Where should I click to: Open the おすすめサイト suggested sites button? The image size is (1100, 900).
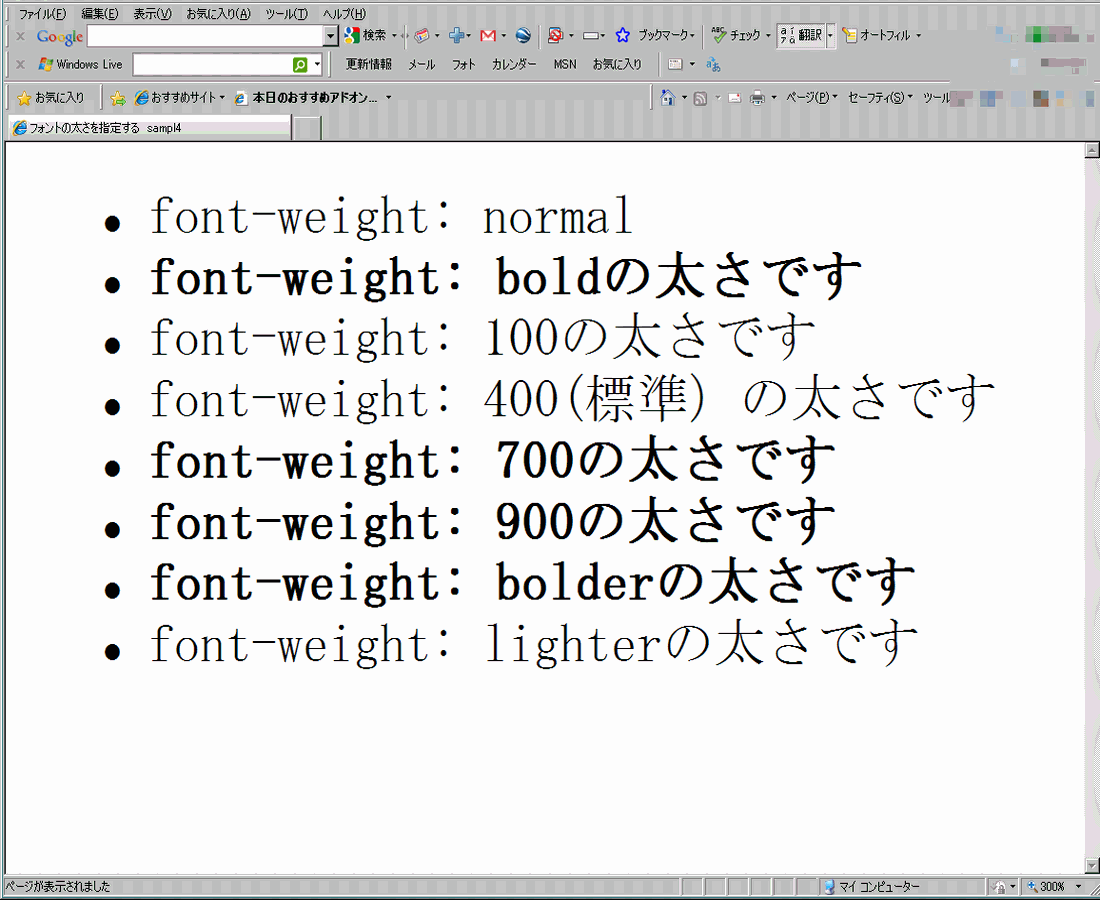(x=180, y=98)
